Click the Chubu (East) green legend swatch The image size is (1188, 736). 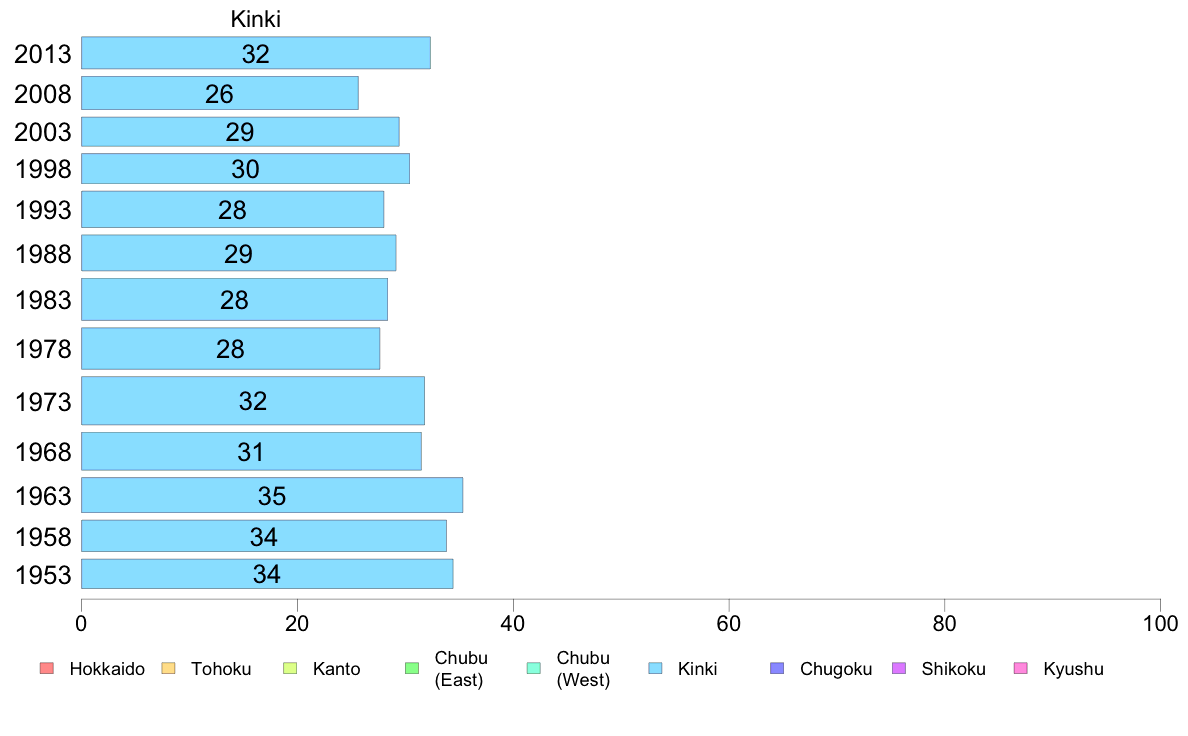[412, 669]
